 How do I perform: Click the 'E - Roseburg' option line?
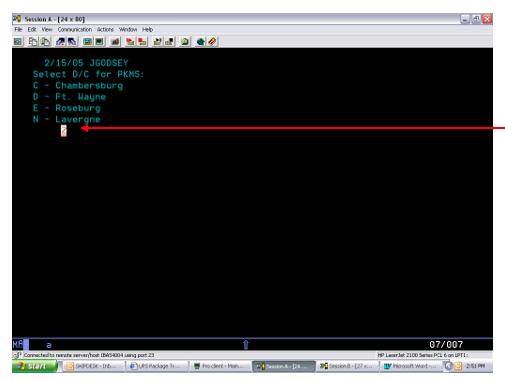[x=66, y=108]
